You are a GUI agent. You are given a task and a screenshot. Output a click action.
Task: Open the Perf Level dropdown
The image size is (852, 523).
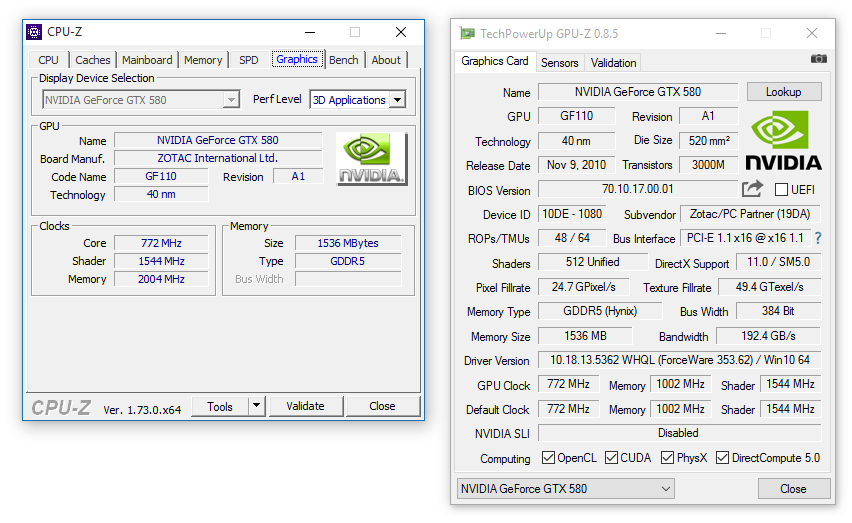click(397, 100)
